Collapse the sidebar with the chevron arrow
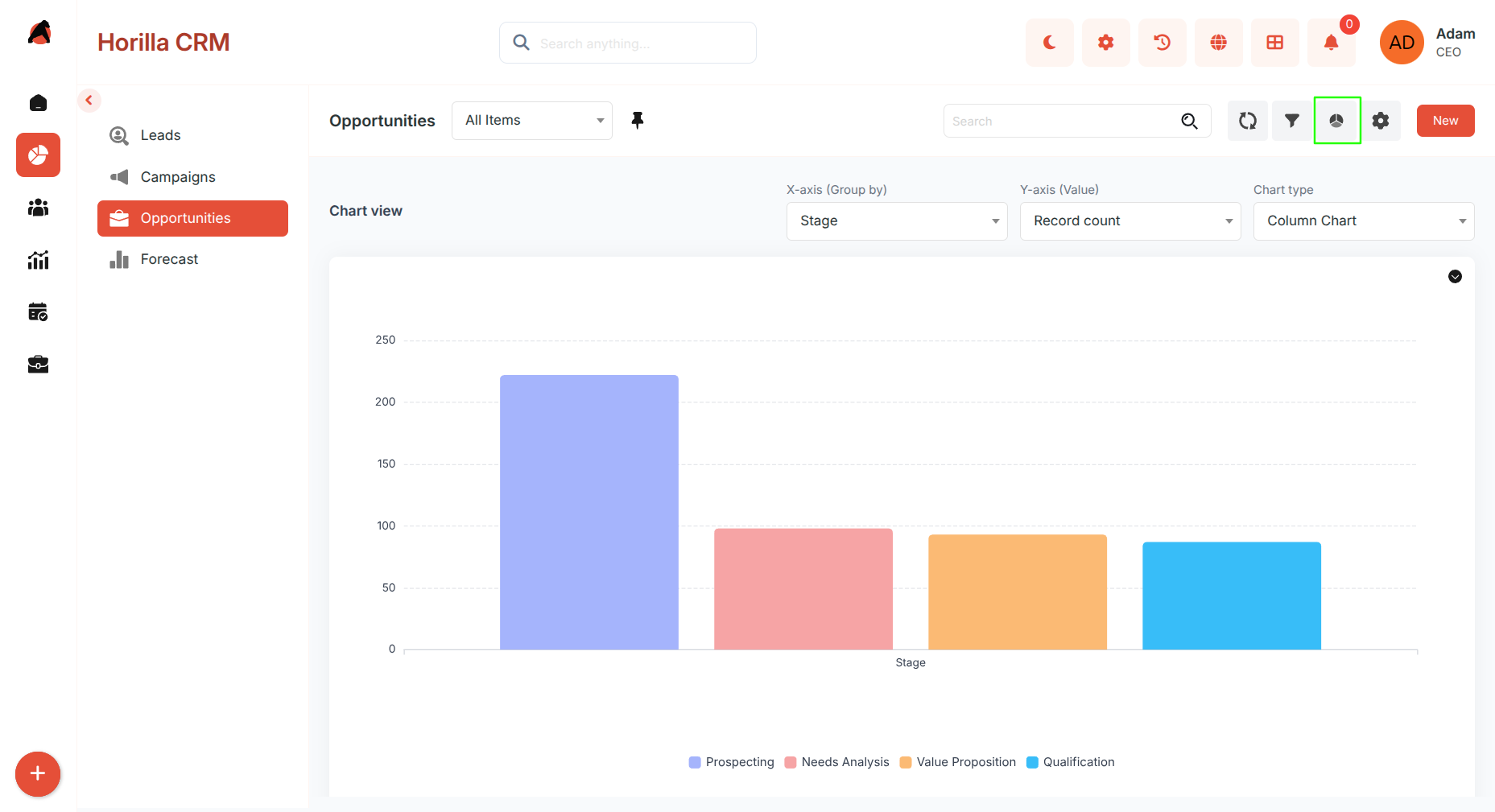The image size is (1495, 812). point(89,101)
